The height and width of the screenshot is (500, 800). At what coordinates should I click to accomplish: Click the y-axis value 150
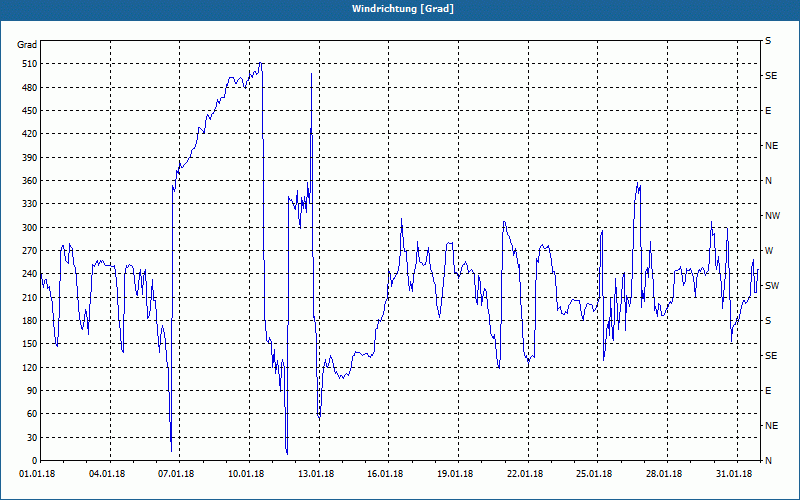coord(31,344)
